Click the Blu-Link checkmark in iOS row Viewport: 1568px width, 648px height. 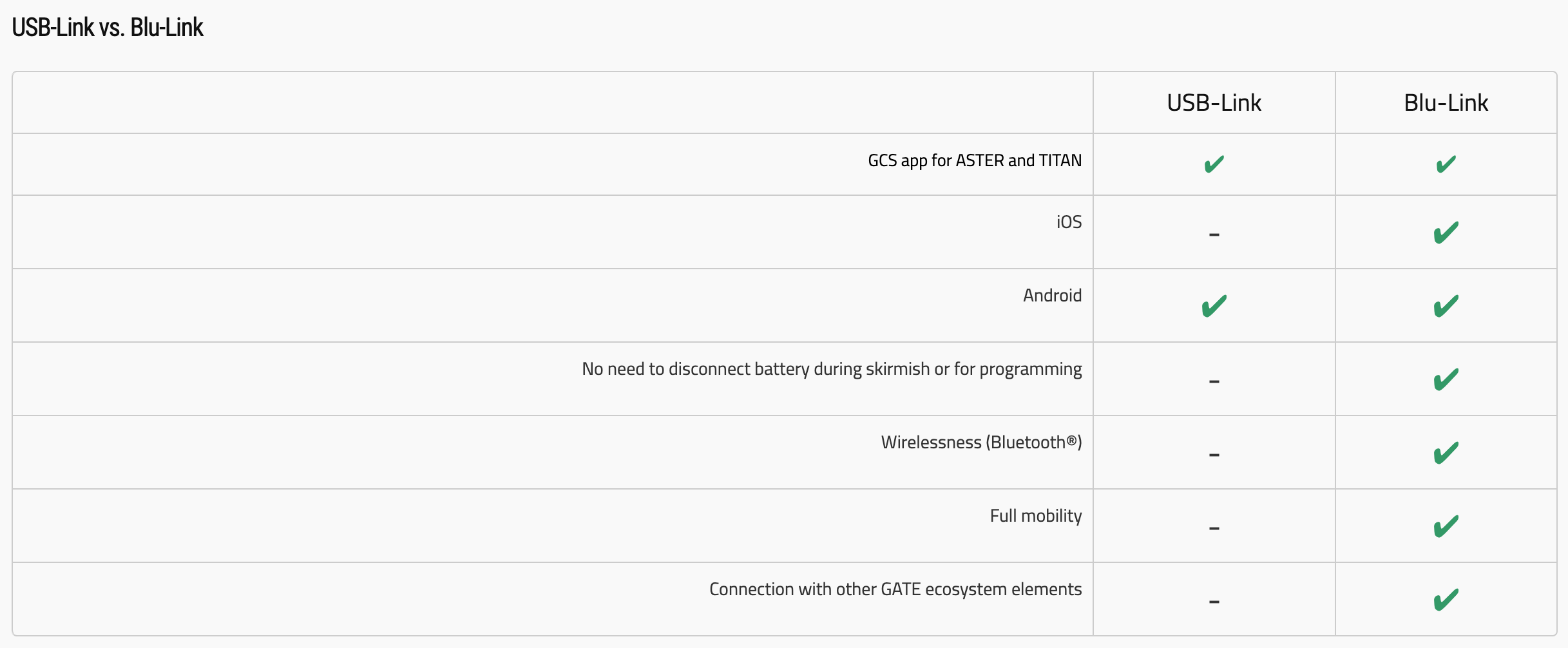click(x=1446, y=233)
